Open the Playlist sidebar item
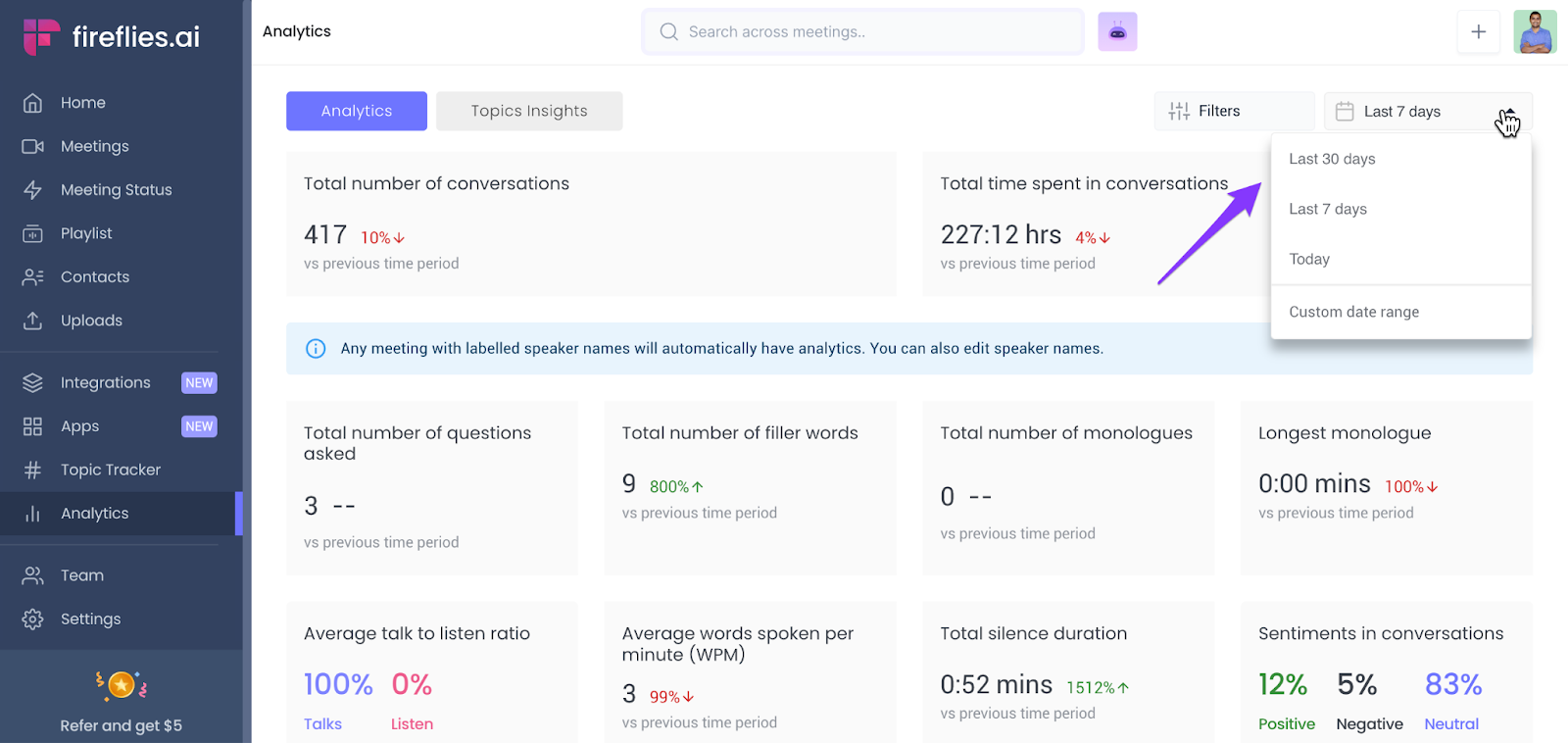This screenshot has height=743, width=1568. click(x=86, y=233)
